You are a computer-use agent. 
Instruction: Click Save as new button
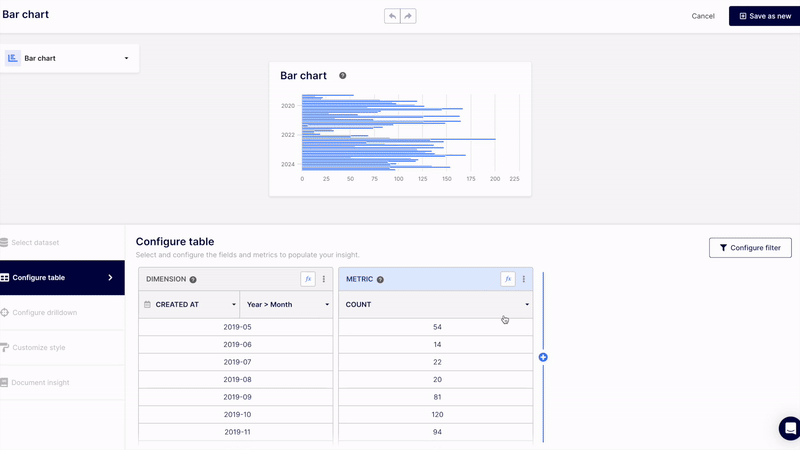click(x=764, y=16)
